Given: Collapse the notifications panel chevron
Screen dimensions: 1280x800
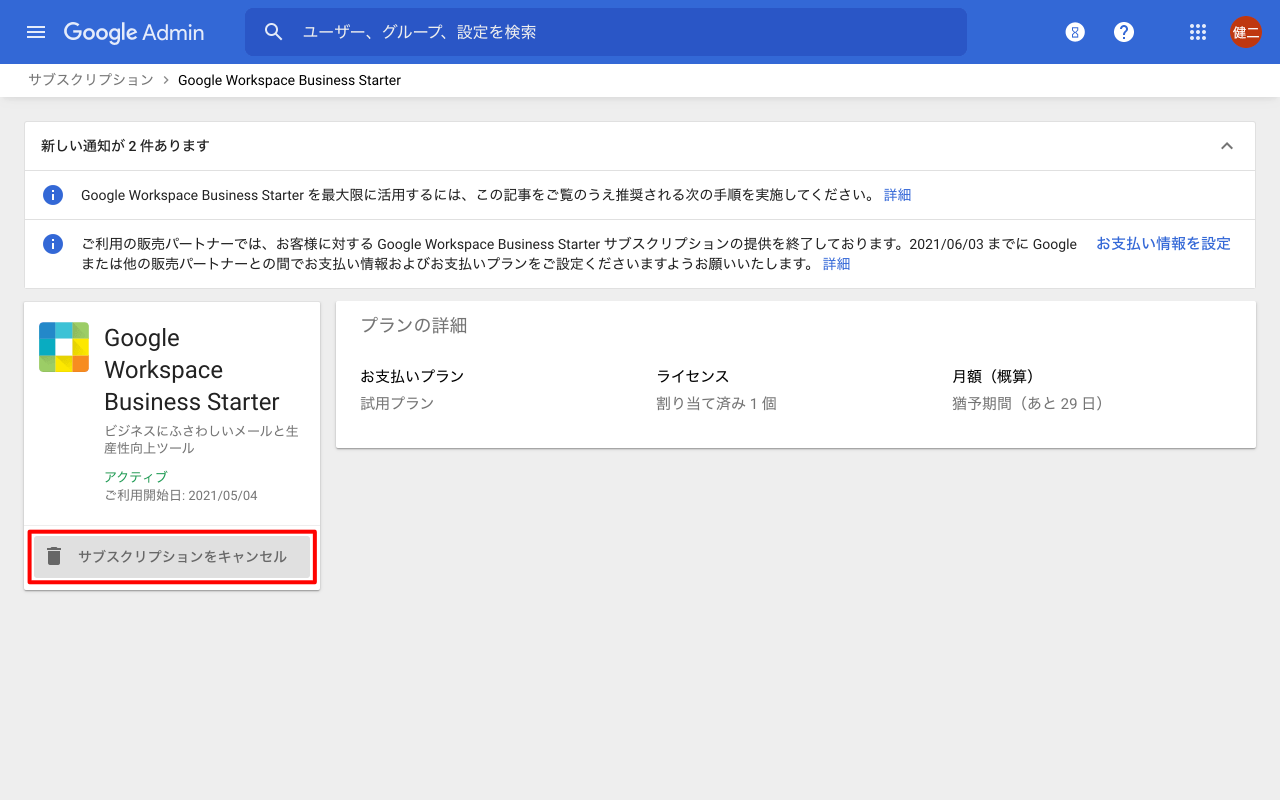Looking at the screenshot, I should click(1227, 146).
